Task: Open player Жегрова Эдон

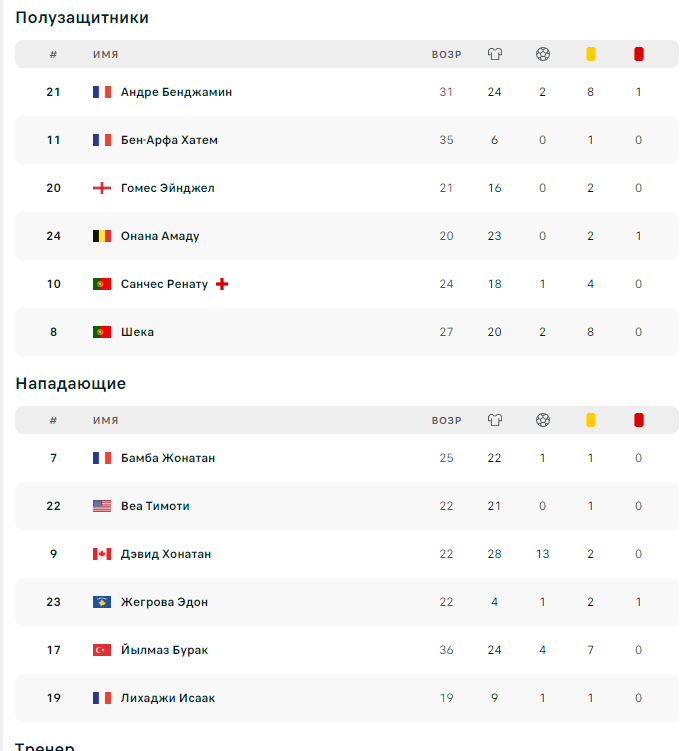Action: 164,602
